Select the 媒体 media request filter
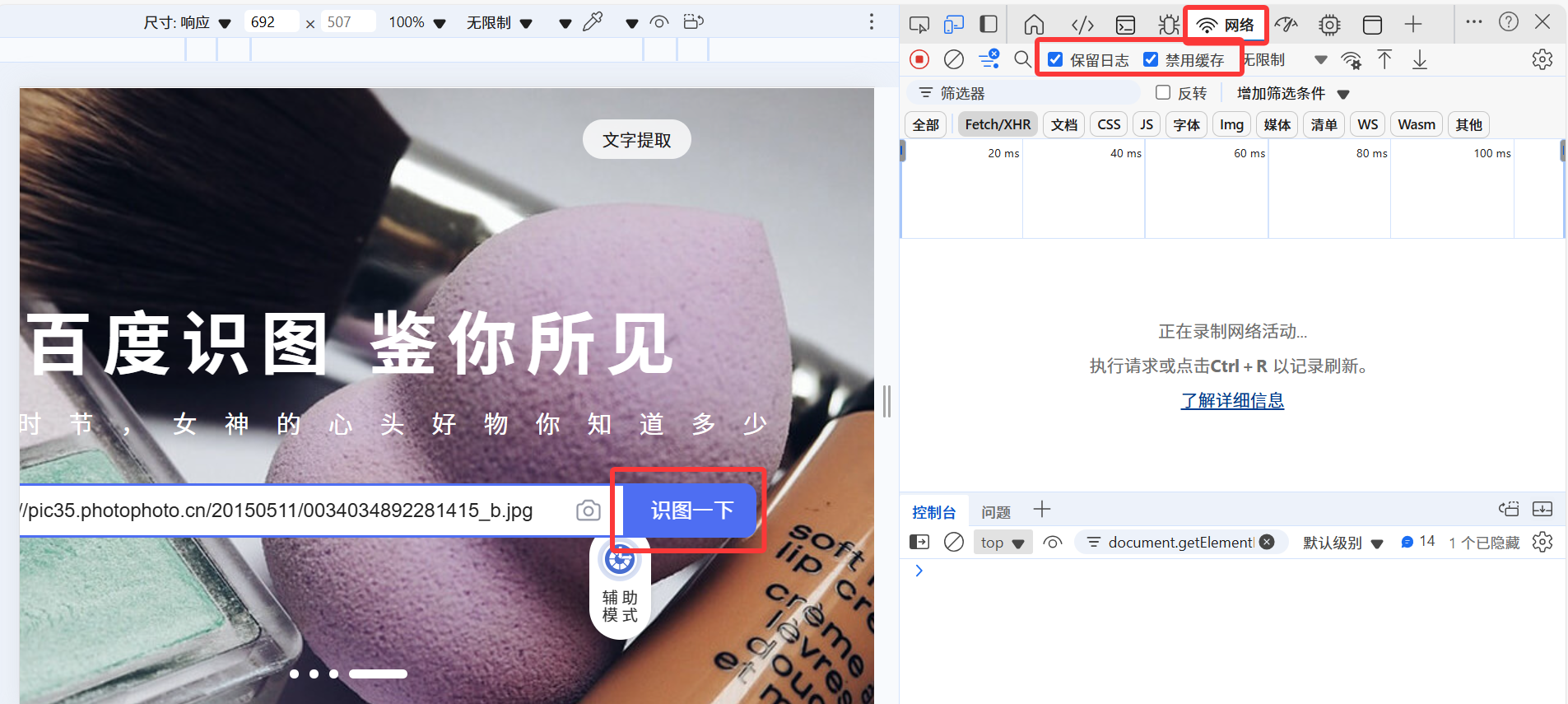This screenshot has height=704, width=1568. click(x=1277, y=124)
